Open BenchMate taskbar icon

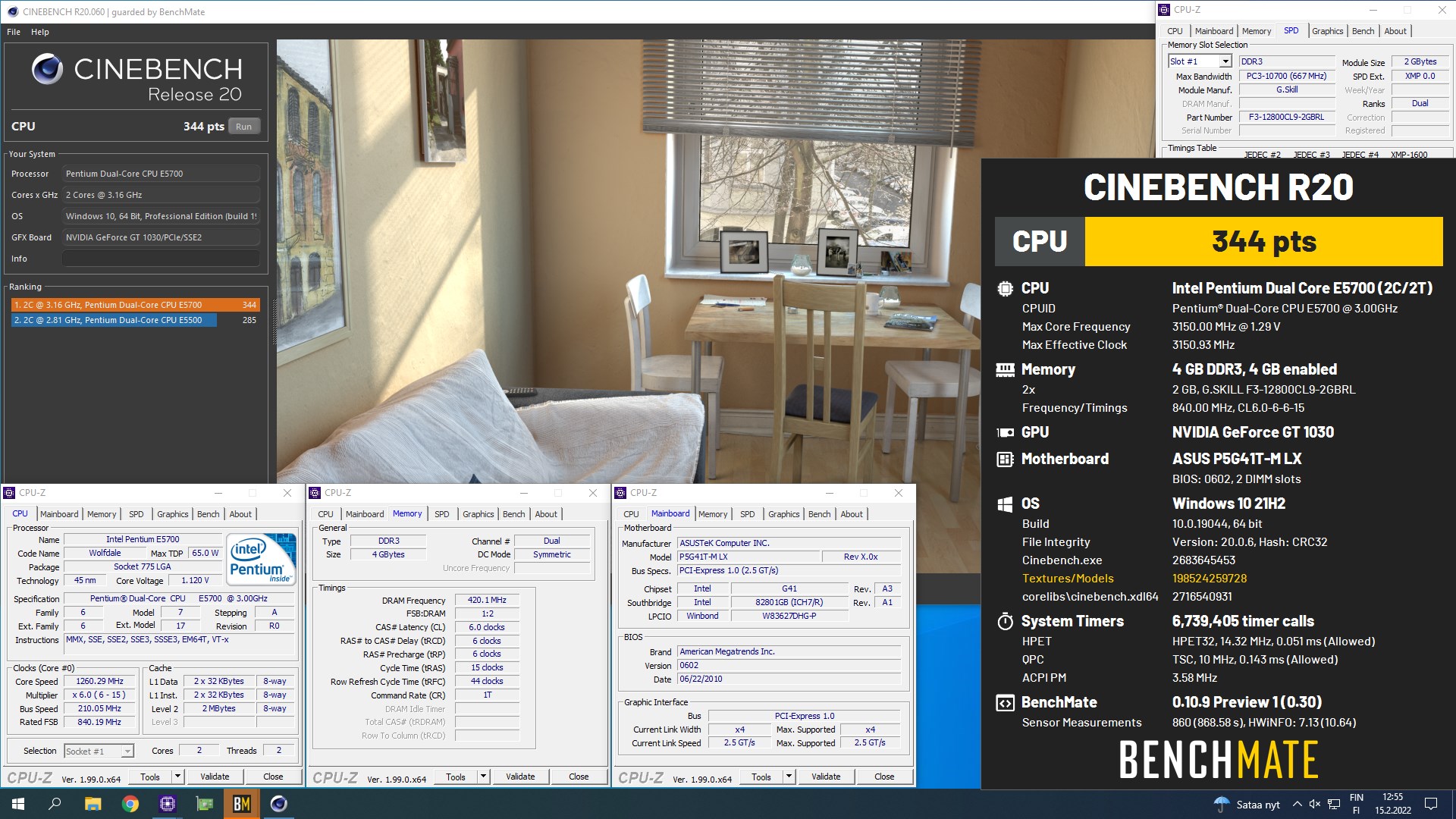point(242,804)
